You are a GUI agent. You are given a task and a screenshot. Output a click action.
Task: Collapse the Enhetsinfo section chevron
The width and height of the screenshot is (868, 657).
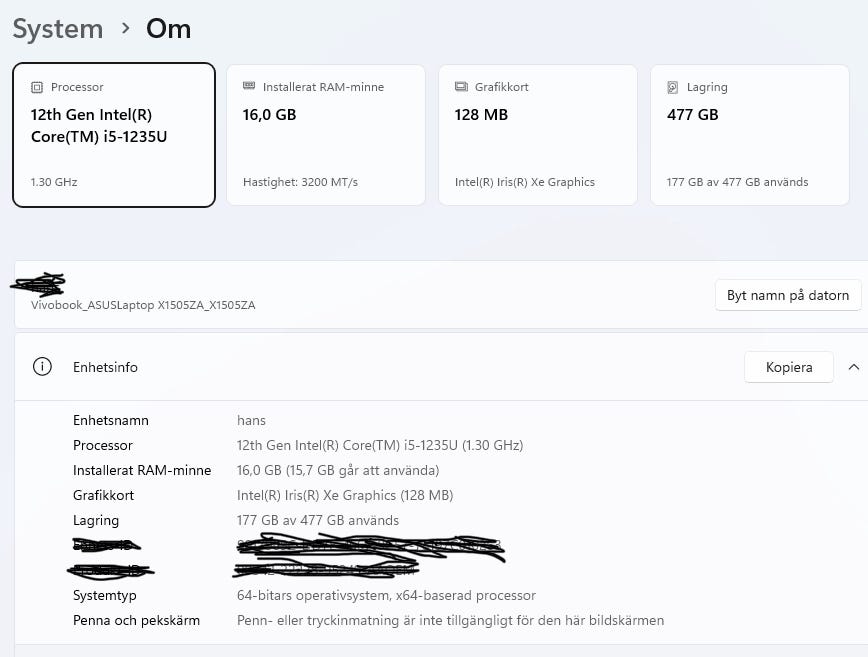(x=854, y=367)
